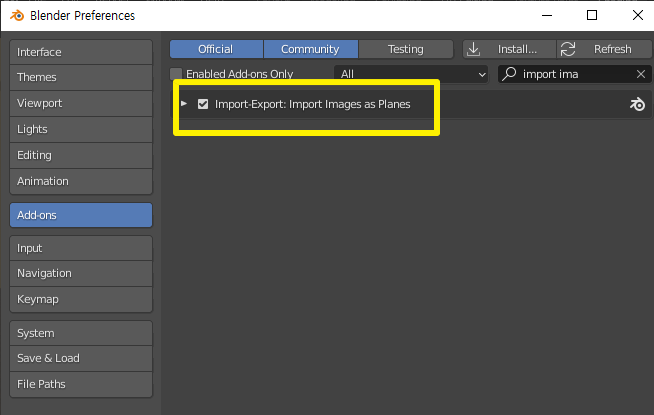
Task: Click the Refresh circular arrows icon
Action: click(x=568, y=49)
